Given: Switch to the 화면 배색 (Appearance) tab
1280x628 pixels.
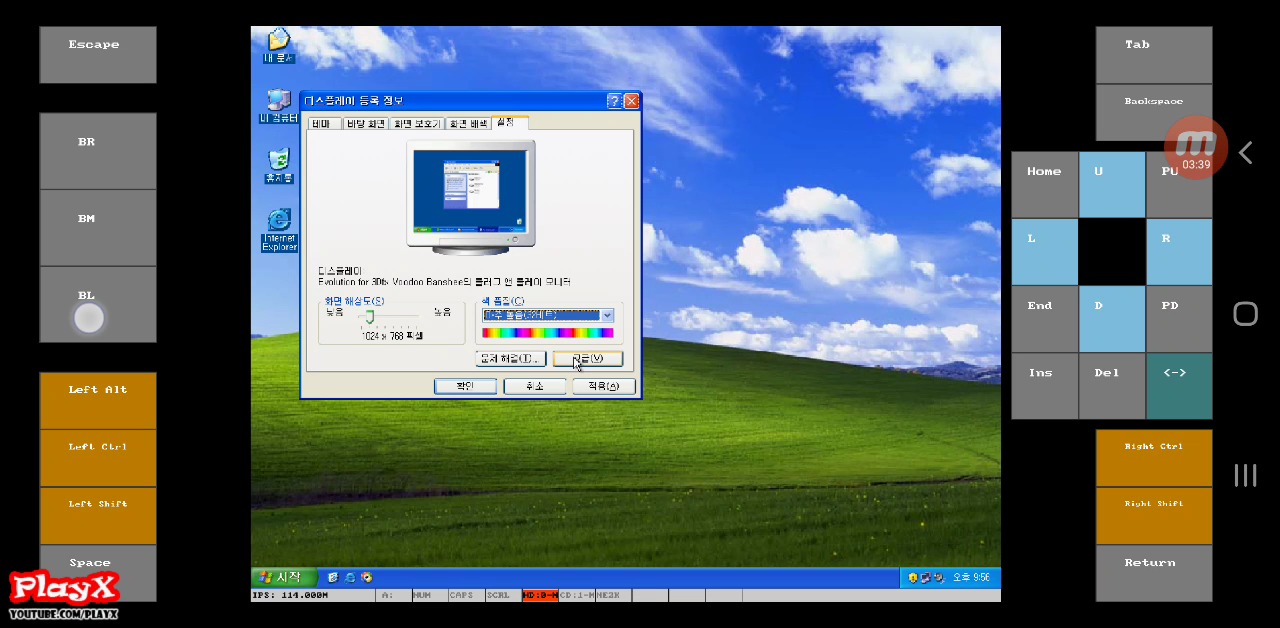Looking at the screenshot, I should coord(468,124).
